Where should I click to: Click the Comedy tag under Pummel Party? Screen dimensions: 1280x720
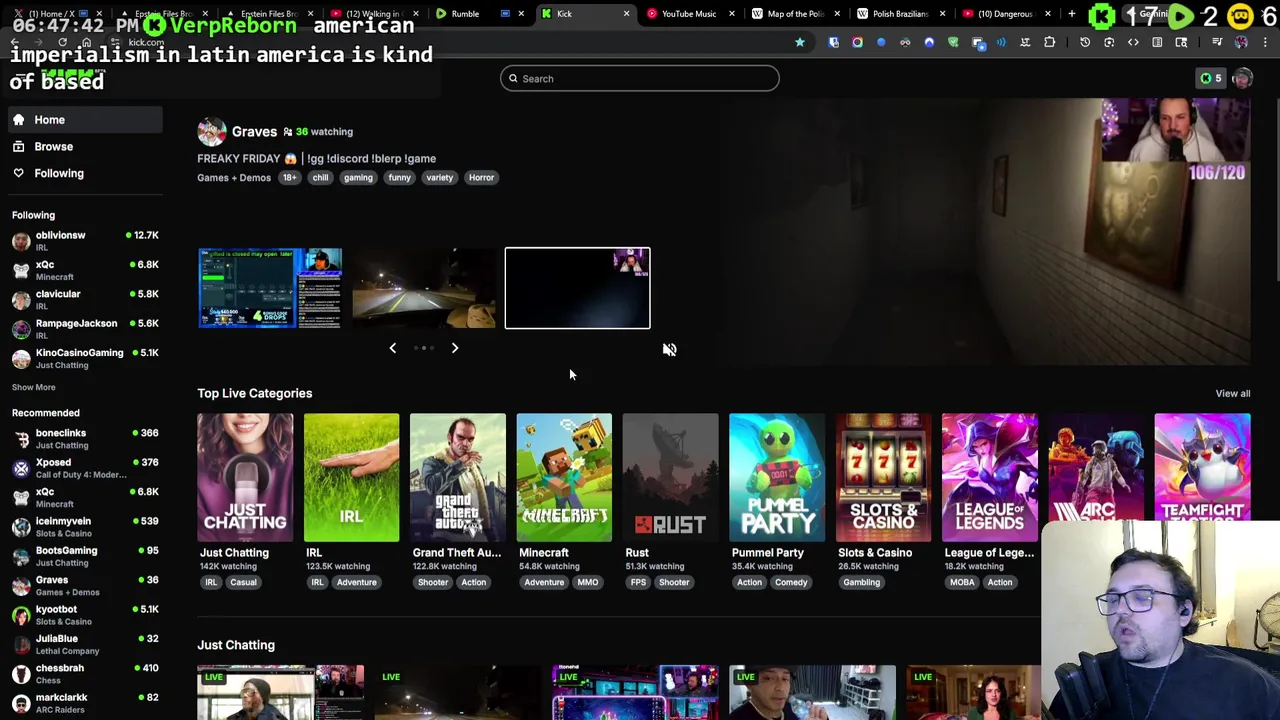coord(791,583)
